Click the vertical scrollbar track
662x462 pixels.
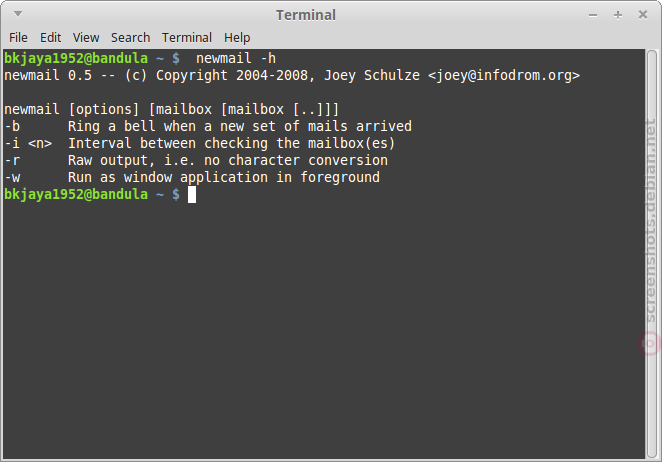coord(652,253)
